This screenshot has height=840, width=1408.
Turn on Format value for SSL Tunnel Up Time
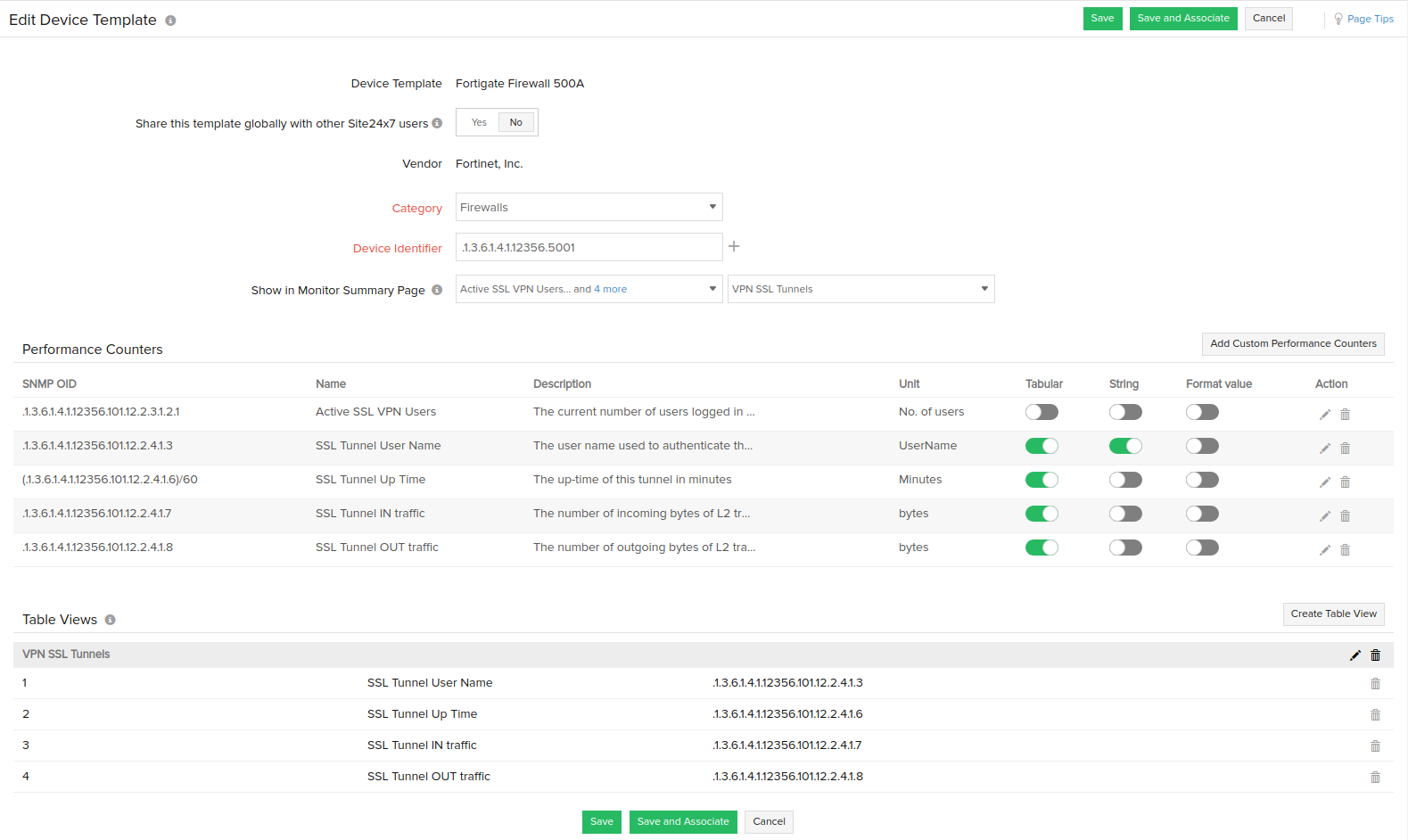pyautogui.click(x=1201, y=480)
